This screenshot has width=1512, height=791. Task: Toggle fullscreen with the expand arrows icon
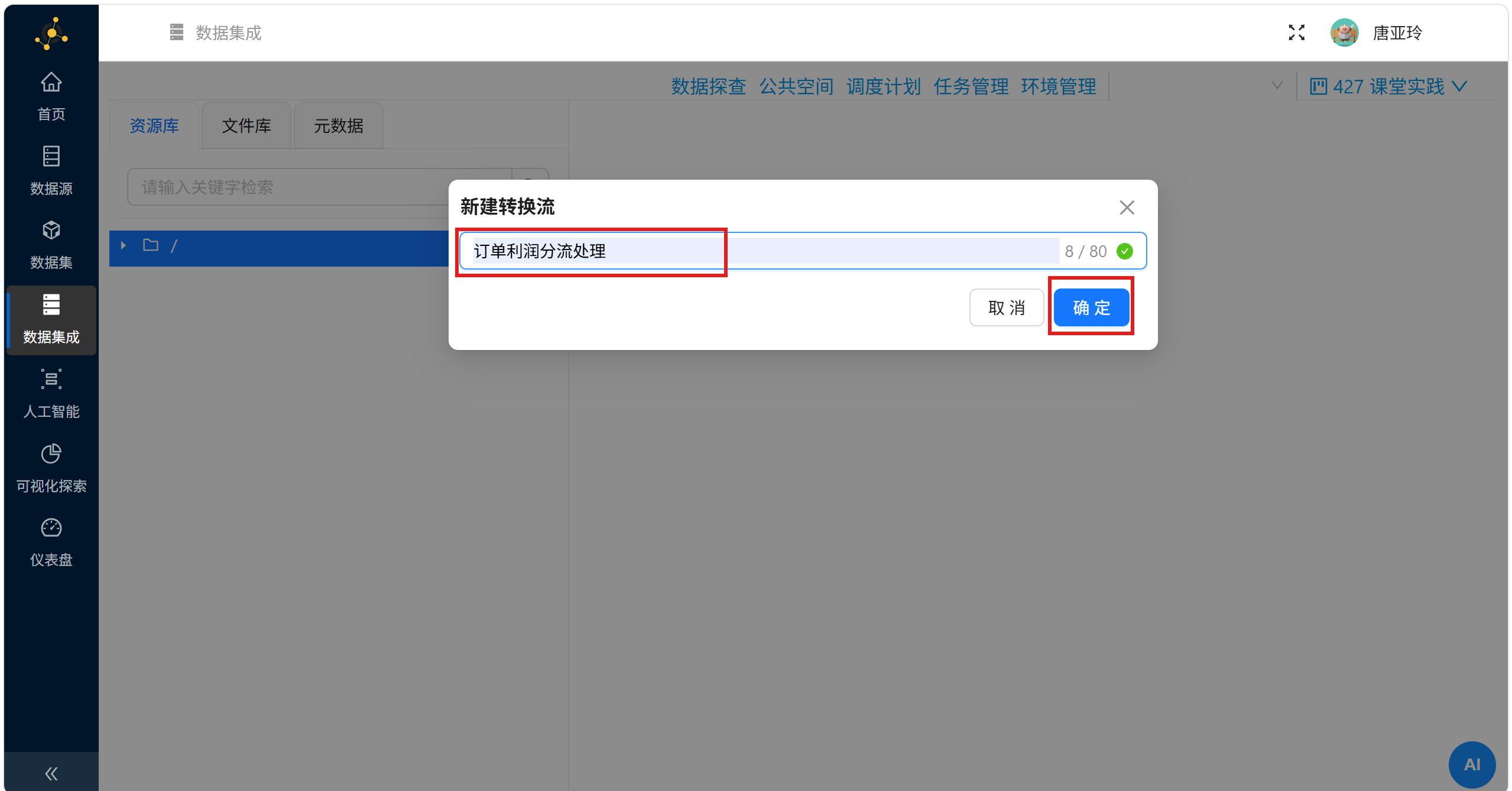click(x=1296, y=33)
